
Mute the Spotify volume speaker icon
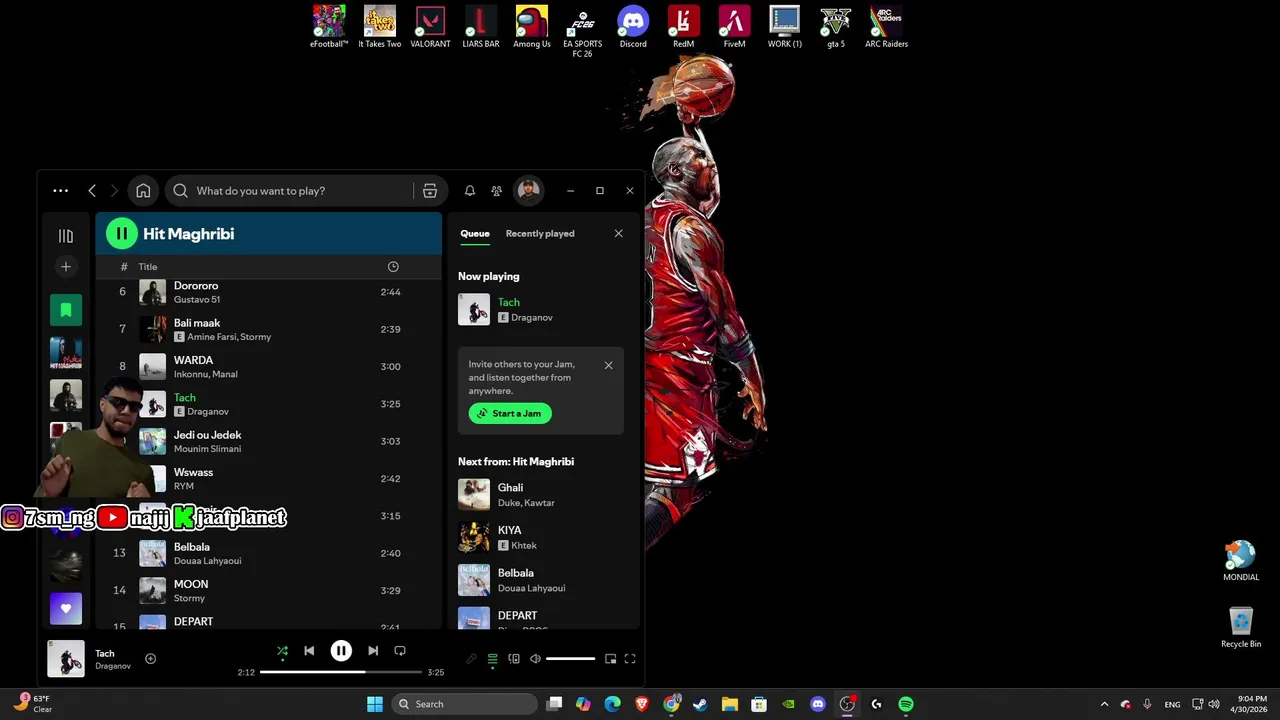(535, 659)
